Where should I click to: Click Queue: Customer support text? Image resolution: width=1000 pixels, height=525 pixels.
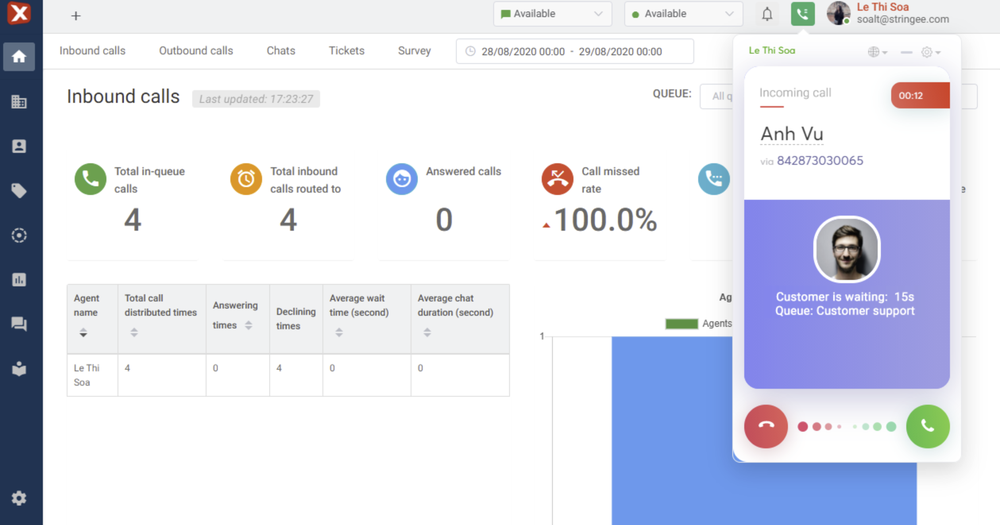click(845, 311)
